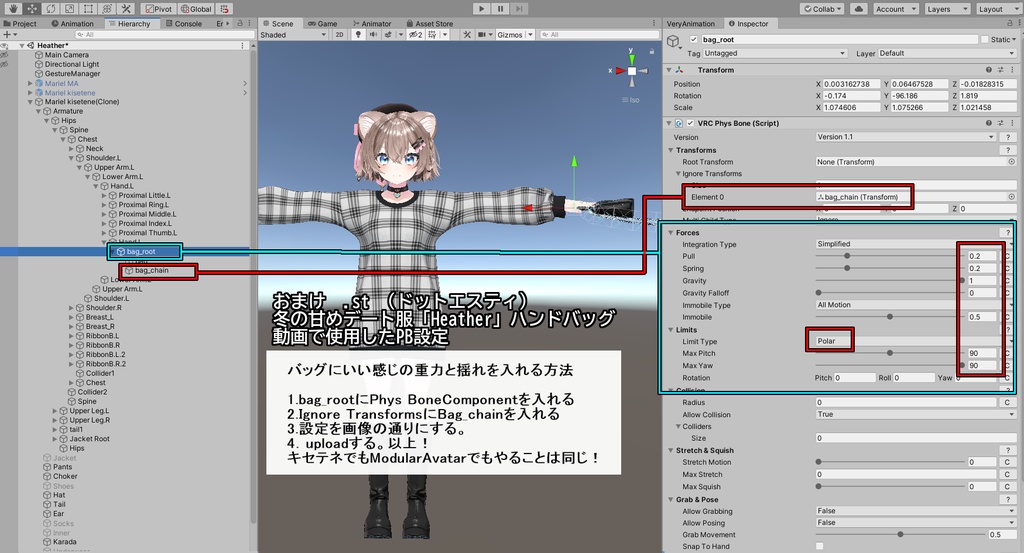Image resolution: width=1024 pixels, height=553 pixels.
Task: Open the Asset Store tab
Action: point(430,24)
